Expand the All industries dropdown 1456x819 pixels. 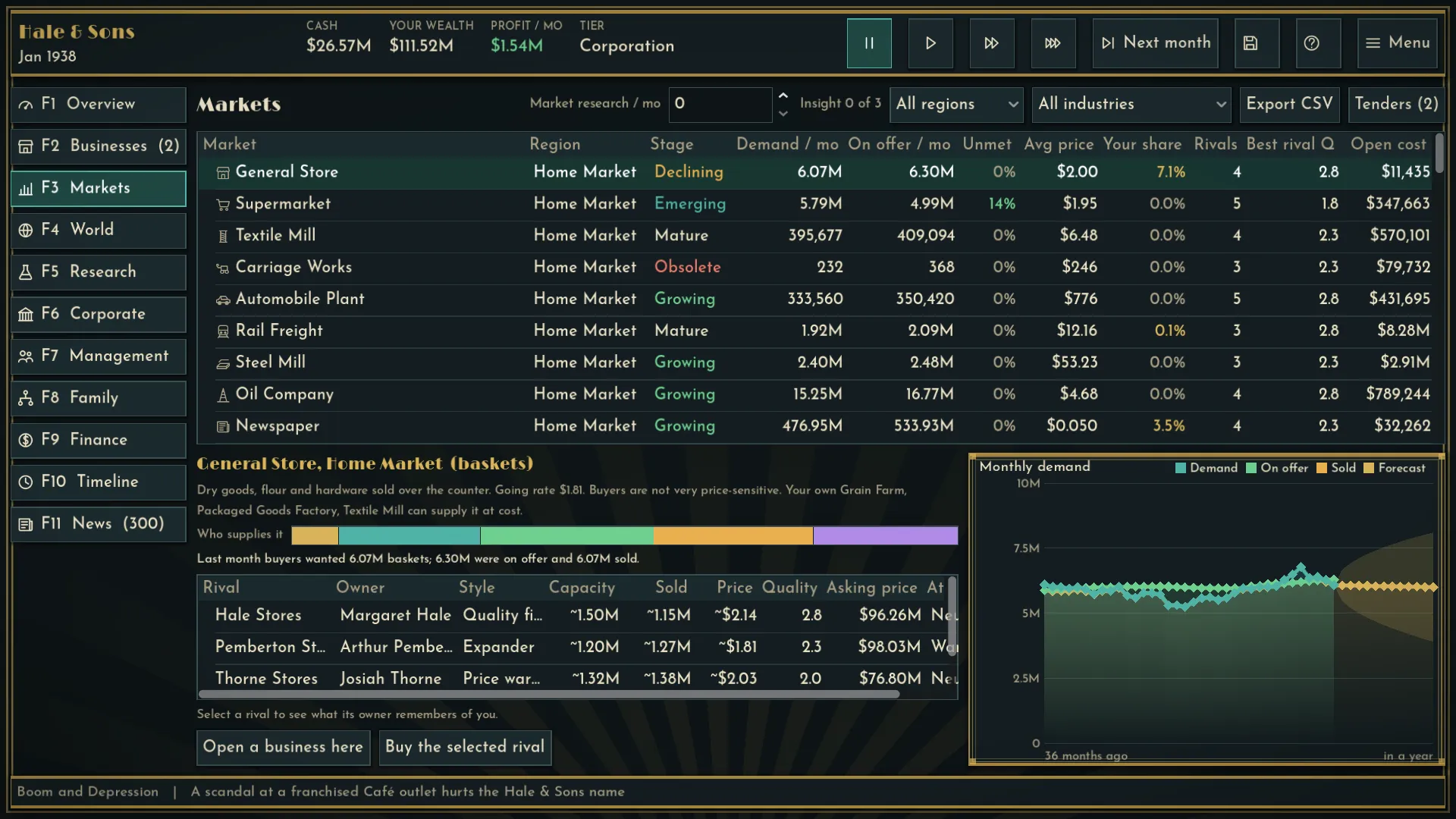click(x=1131, y=104)
